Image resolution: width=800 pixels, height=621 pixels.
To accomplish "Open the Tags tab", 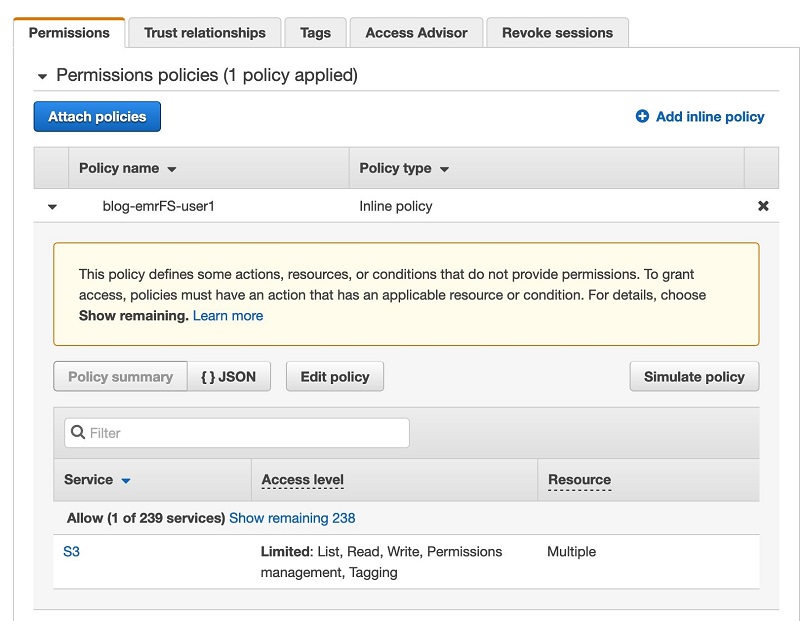I will click(315, 33).
